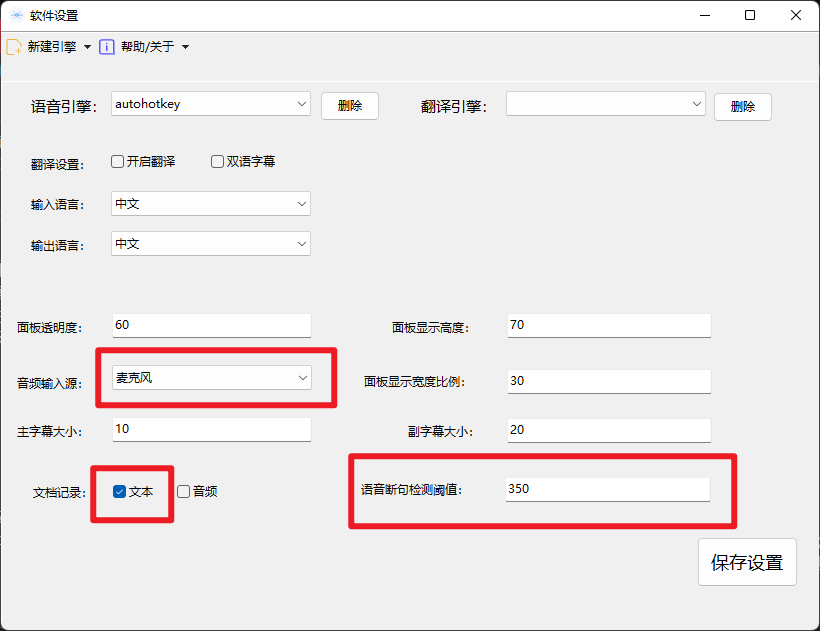Maximize the 软件设置 window
This screenshot has height=631, width=820.
pyautogui.click(x=750, y=15)
